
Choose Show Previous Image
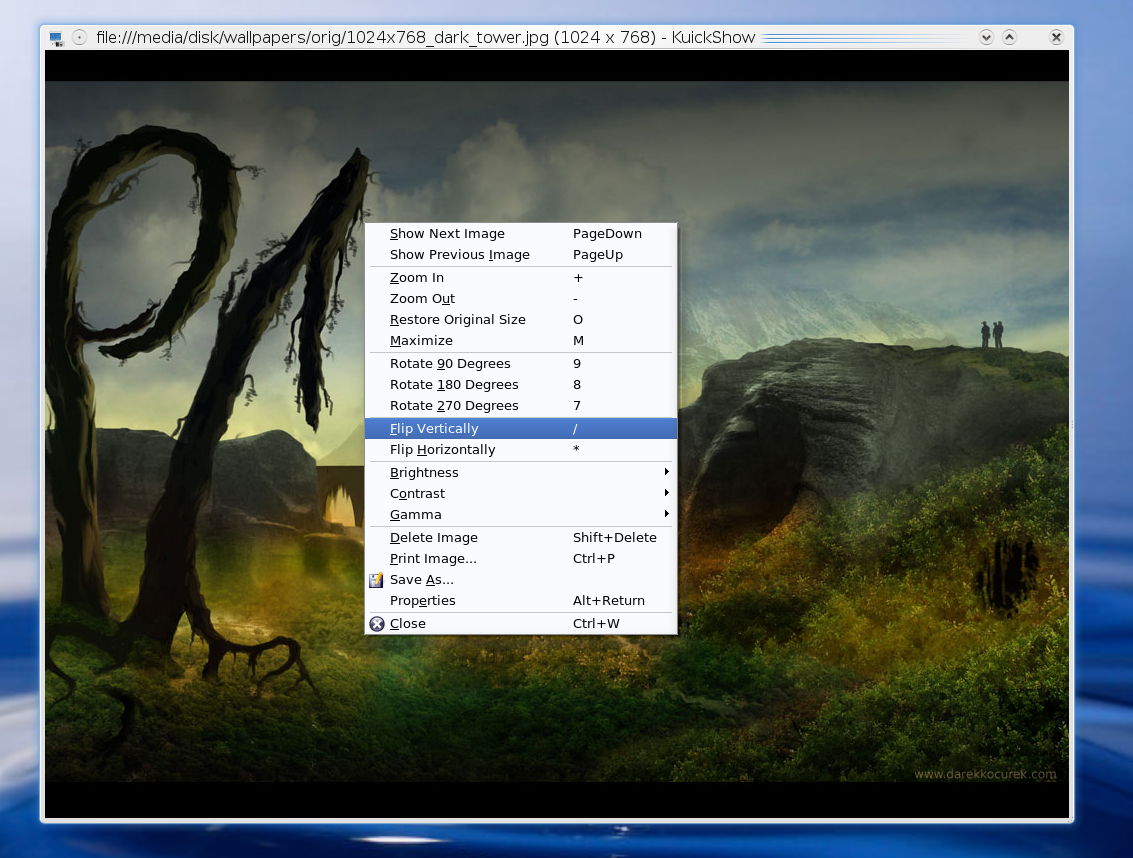[x=521, y=254]
